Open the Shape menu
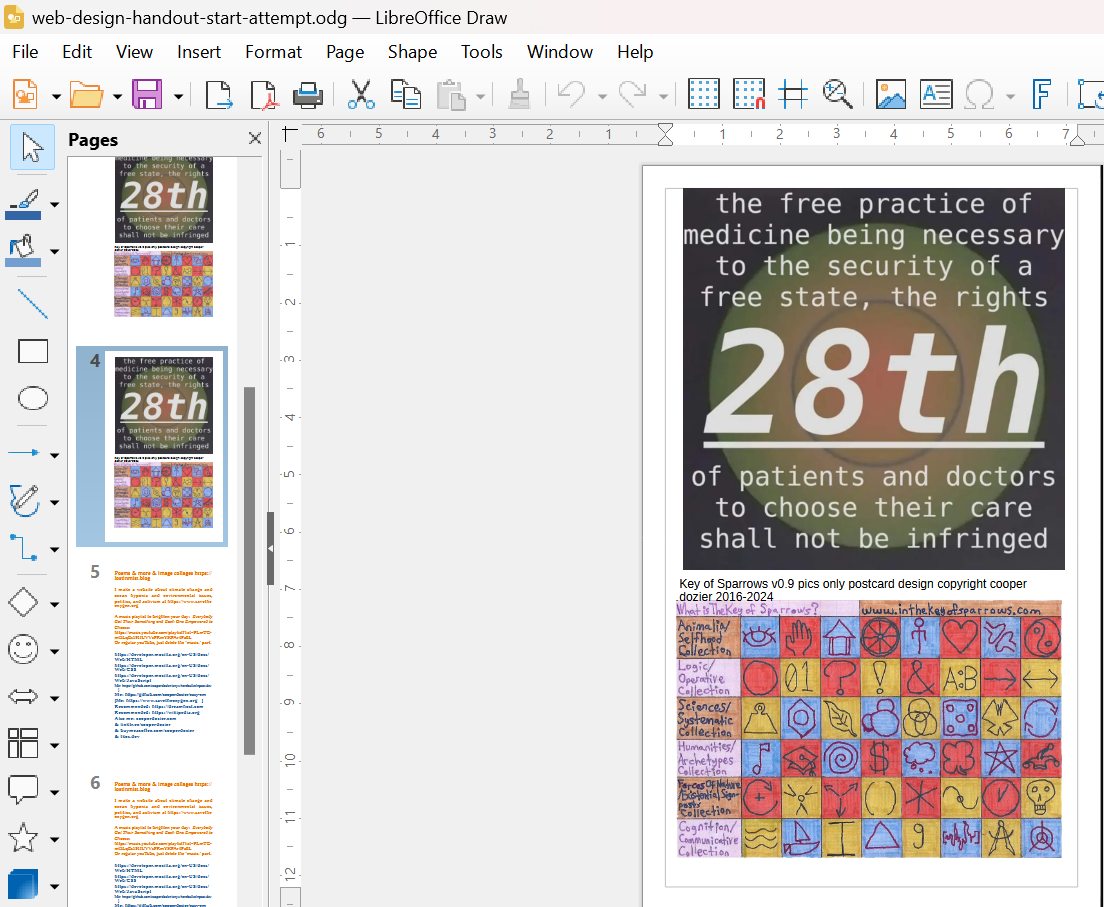The width and height of the screenshot is (1104, 907). coord(413,52)
